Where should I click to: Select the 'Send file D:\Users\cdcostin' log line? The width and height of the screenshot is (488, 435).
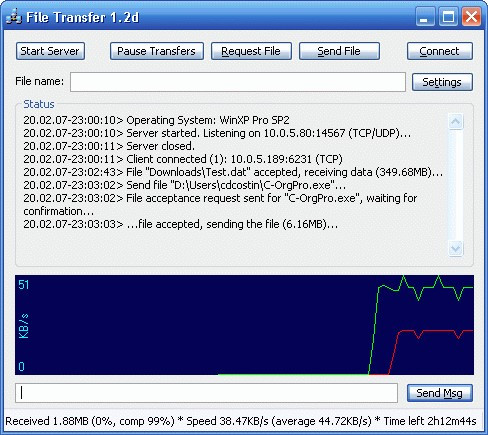click(184, 185)
